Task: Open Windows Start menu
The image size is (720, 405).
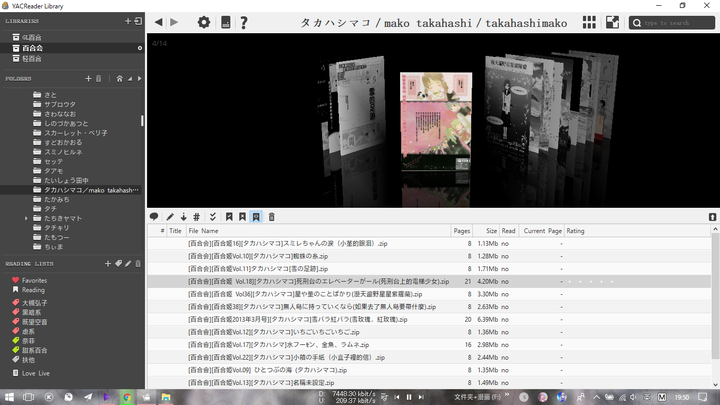Action: point(9,397)
